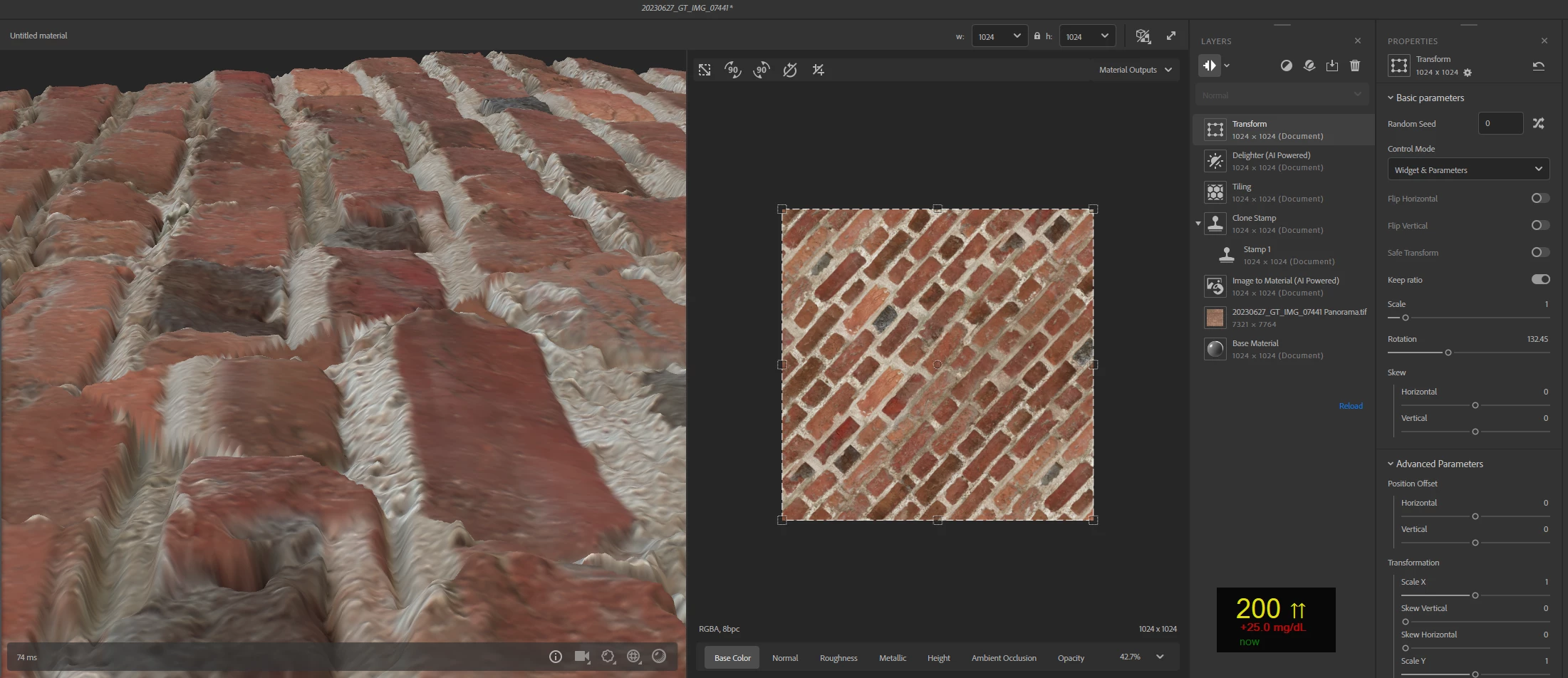This screenshot has height=678, width=1568.
Task: Close the Layers panel
Action: tap(1358, 41)
